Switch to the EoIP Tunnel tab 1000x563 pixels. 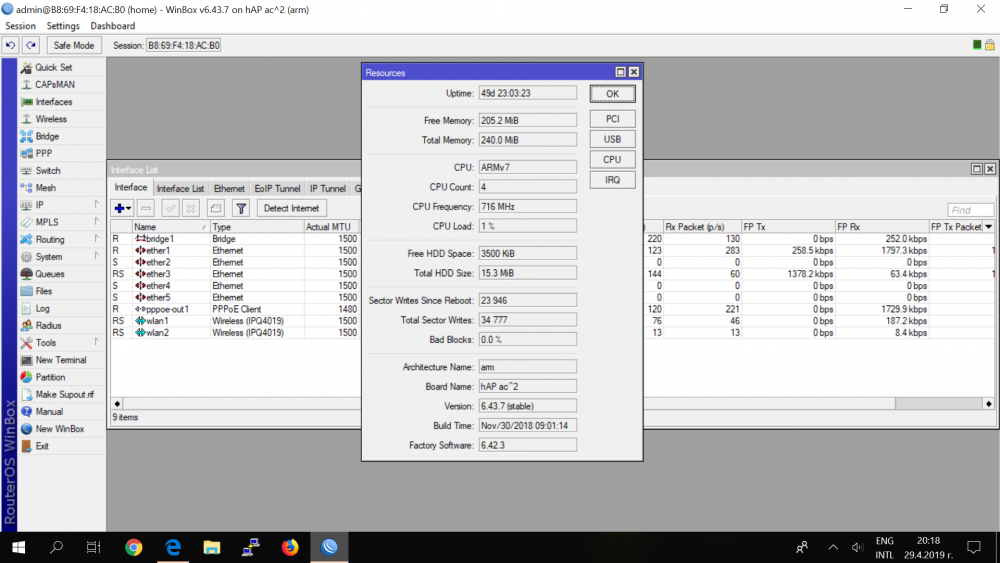[277, 188]
